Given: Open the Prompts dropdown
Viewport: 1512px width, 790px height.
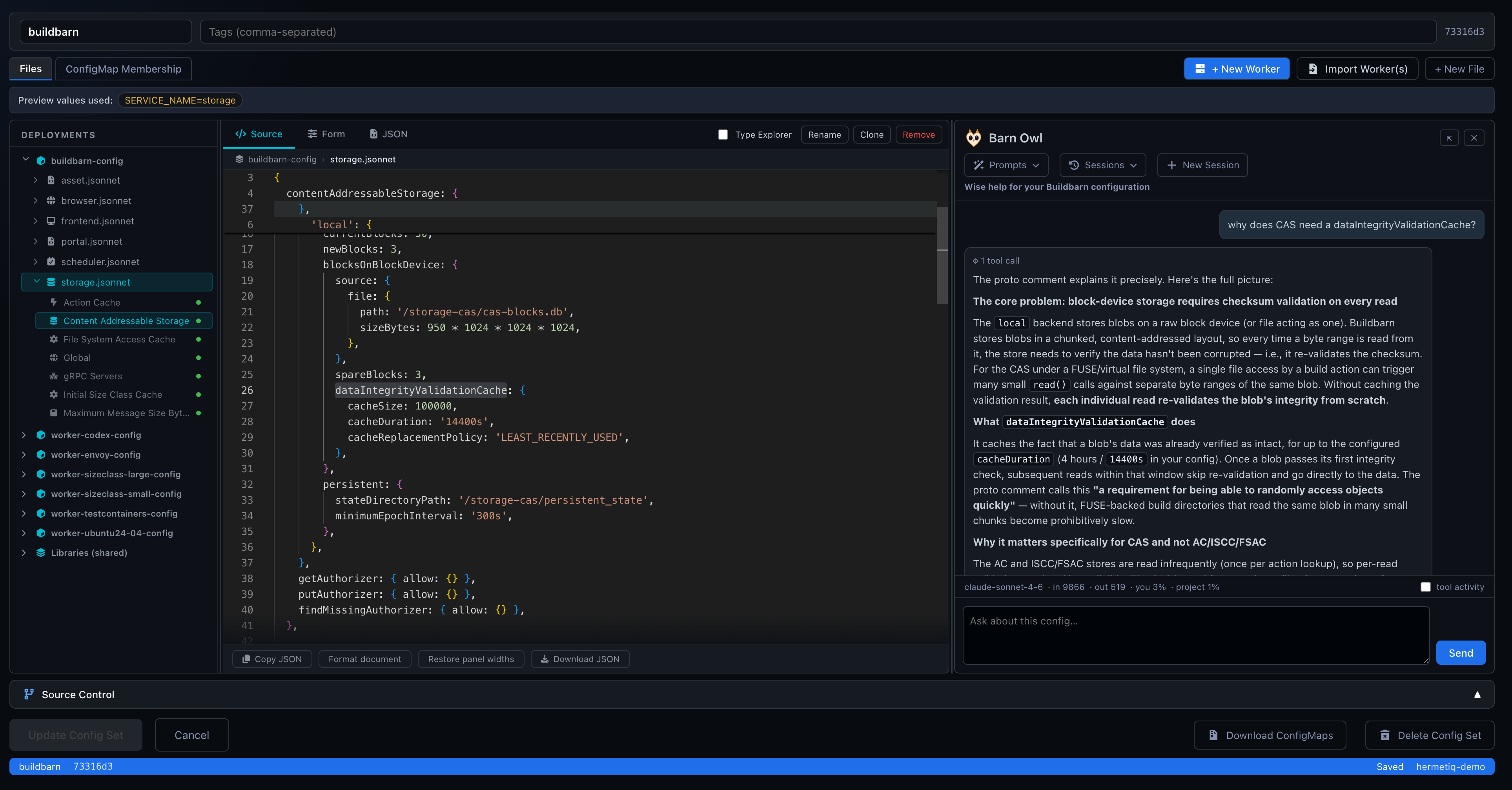Looking at the screenshot, I should point(1007,165).
